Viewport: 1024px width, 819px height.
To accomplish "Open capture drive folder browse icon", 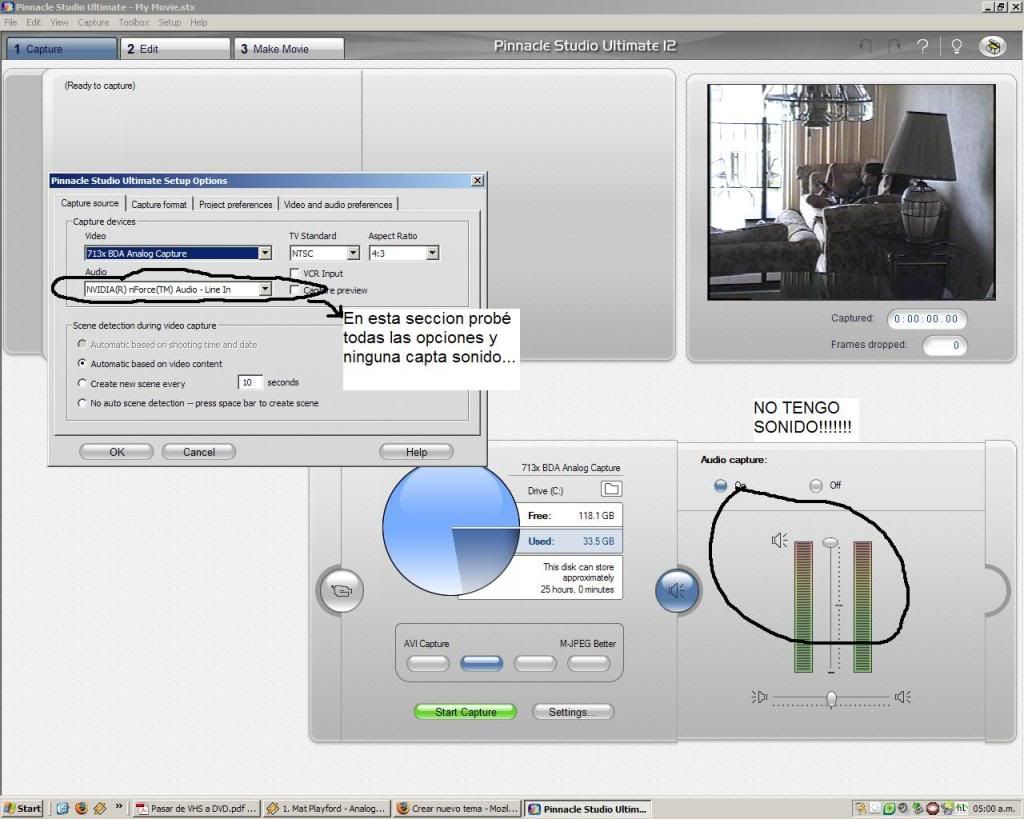I will [611, 489].
